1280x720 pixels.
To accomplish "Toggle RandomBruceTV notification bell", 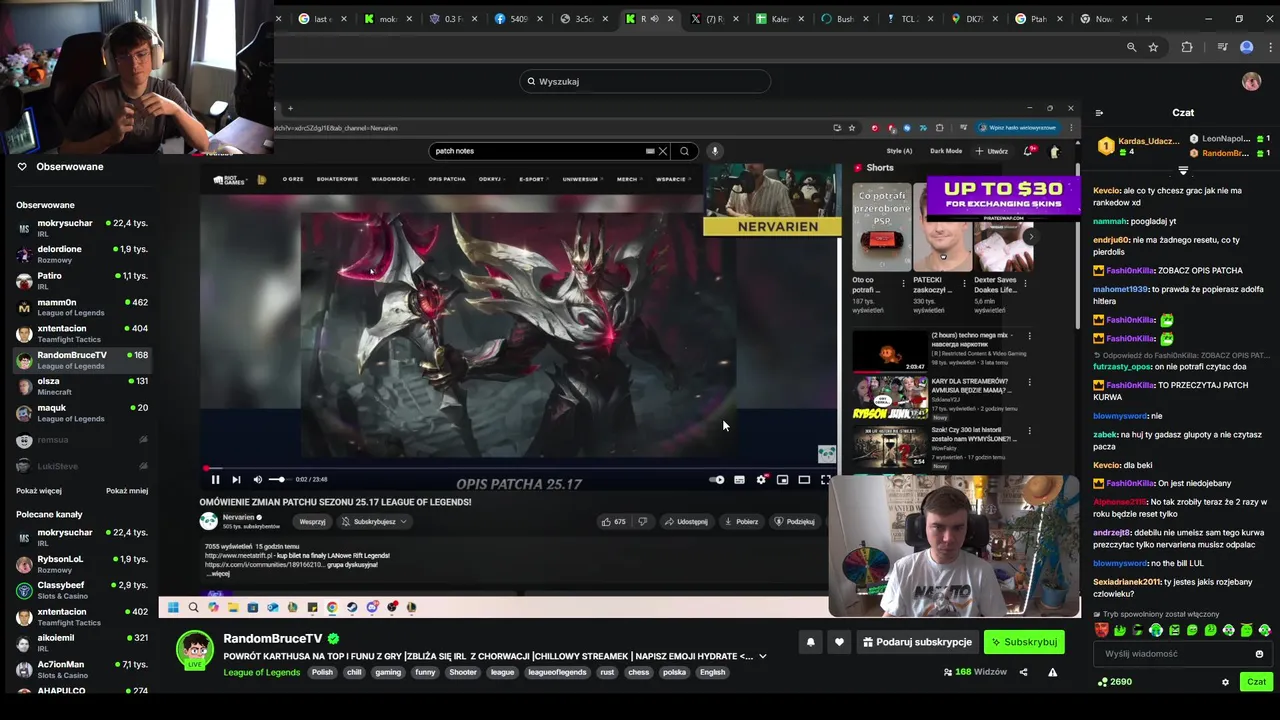I will (811, 642).
